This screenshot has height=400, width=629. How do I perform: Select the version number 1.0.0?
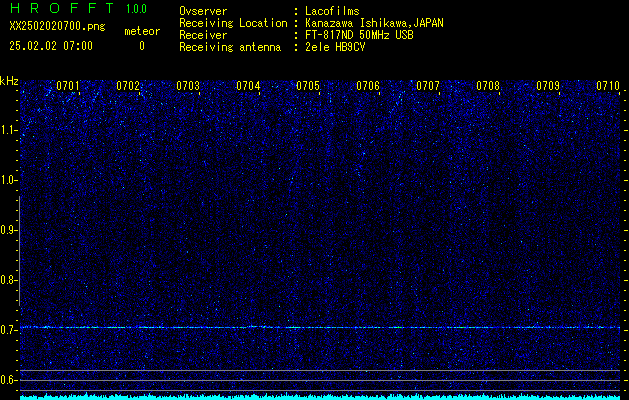[136, 8]
